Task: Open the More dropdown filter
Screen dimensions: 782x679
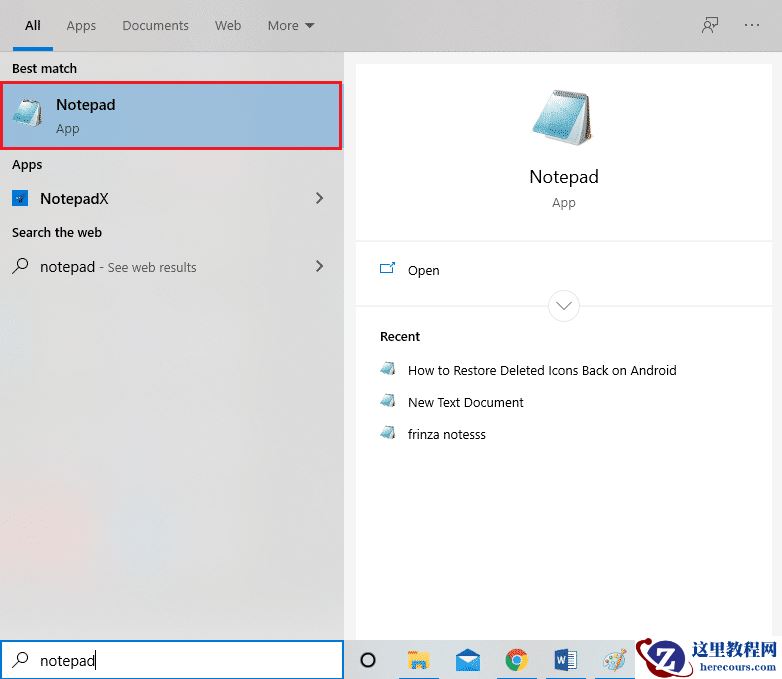Action: point(291,25)
